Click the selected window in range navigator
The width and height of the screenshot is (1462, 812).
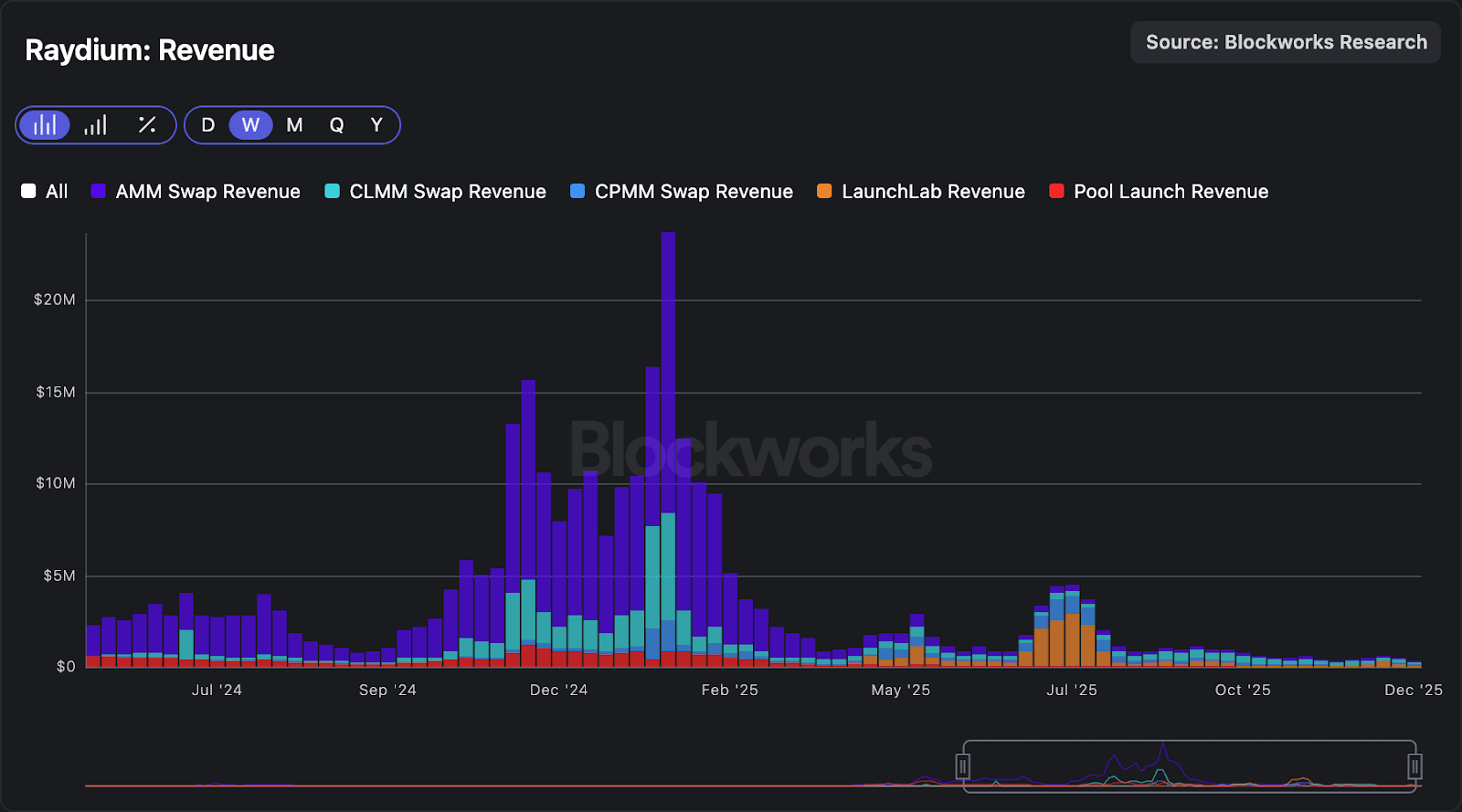(1188, 766)
